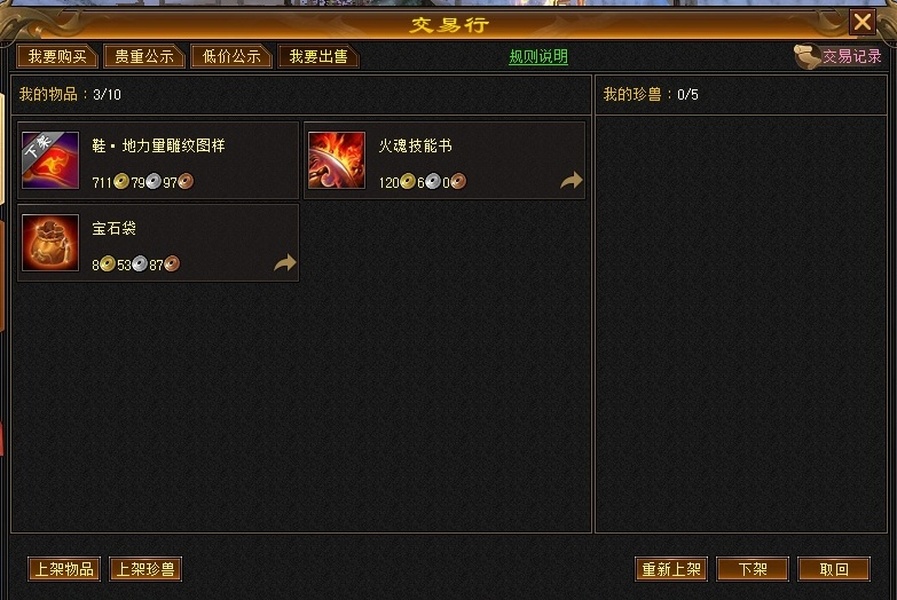Select the 低价公示 tab
This screenshot has height=600, width=897.
[x=231, y=57]
